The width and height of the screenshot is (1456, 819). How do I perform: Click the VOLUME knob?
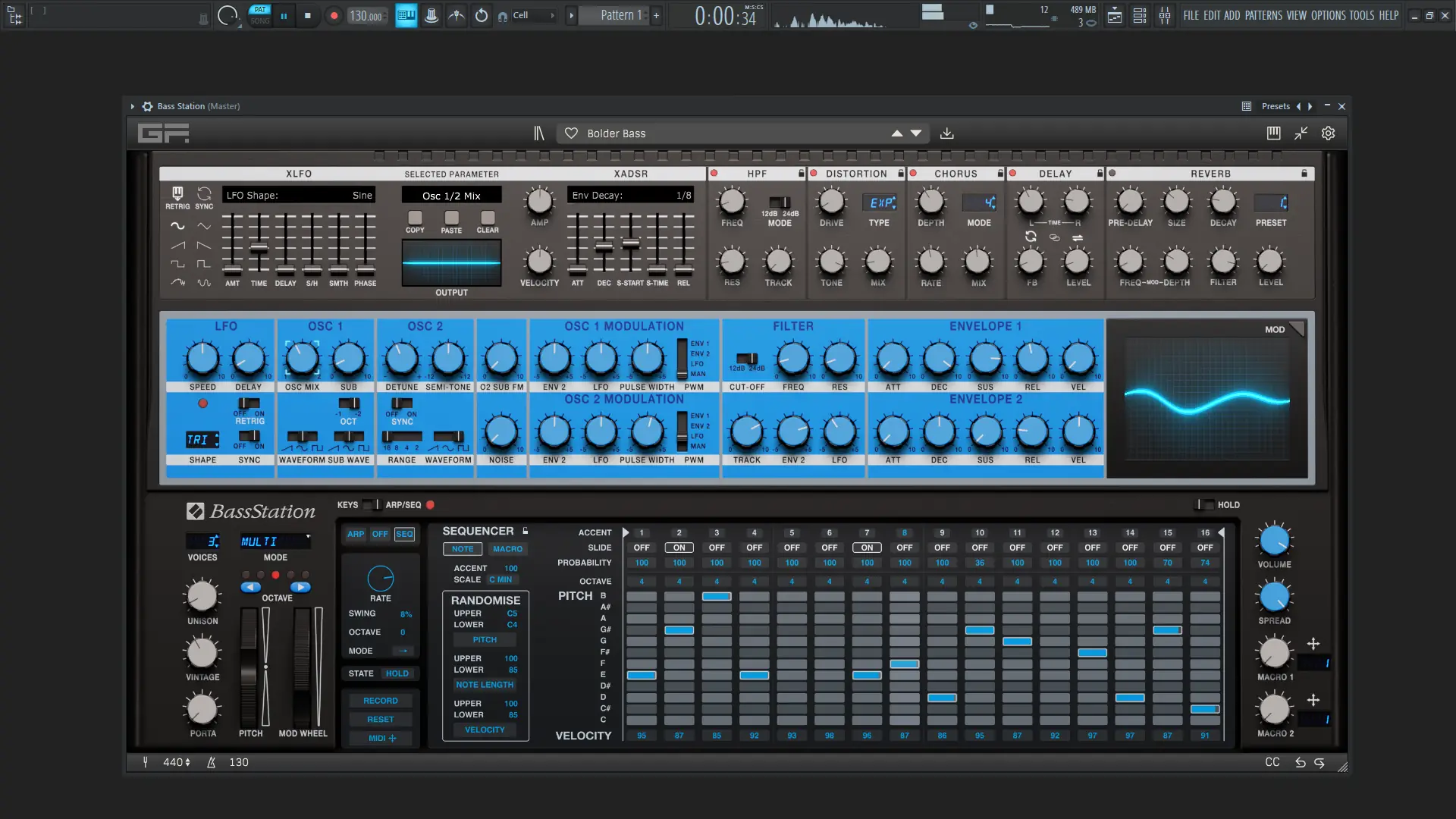click(1274, 541)
